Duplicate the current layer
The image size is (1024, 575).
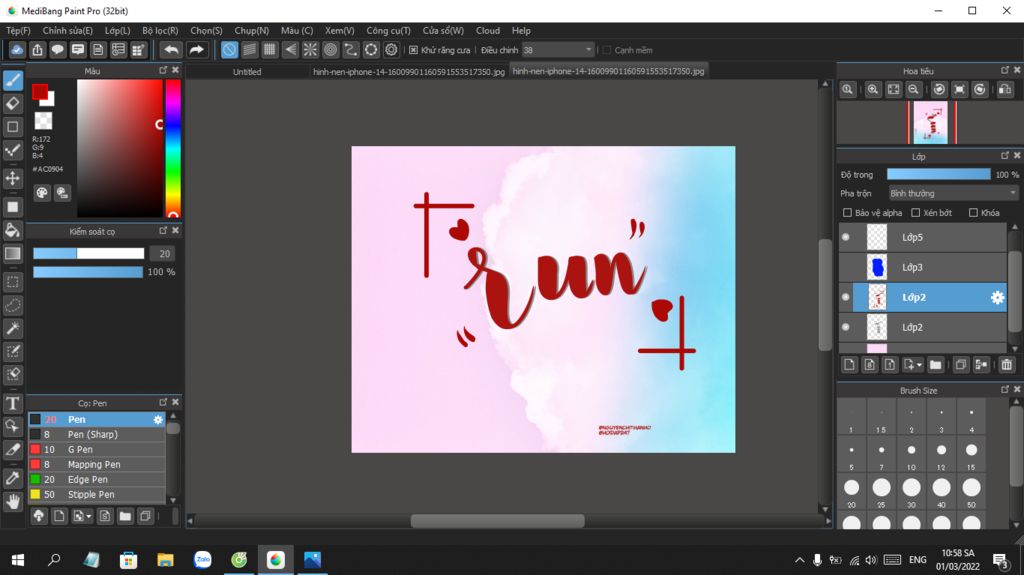coord(961,365)
